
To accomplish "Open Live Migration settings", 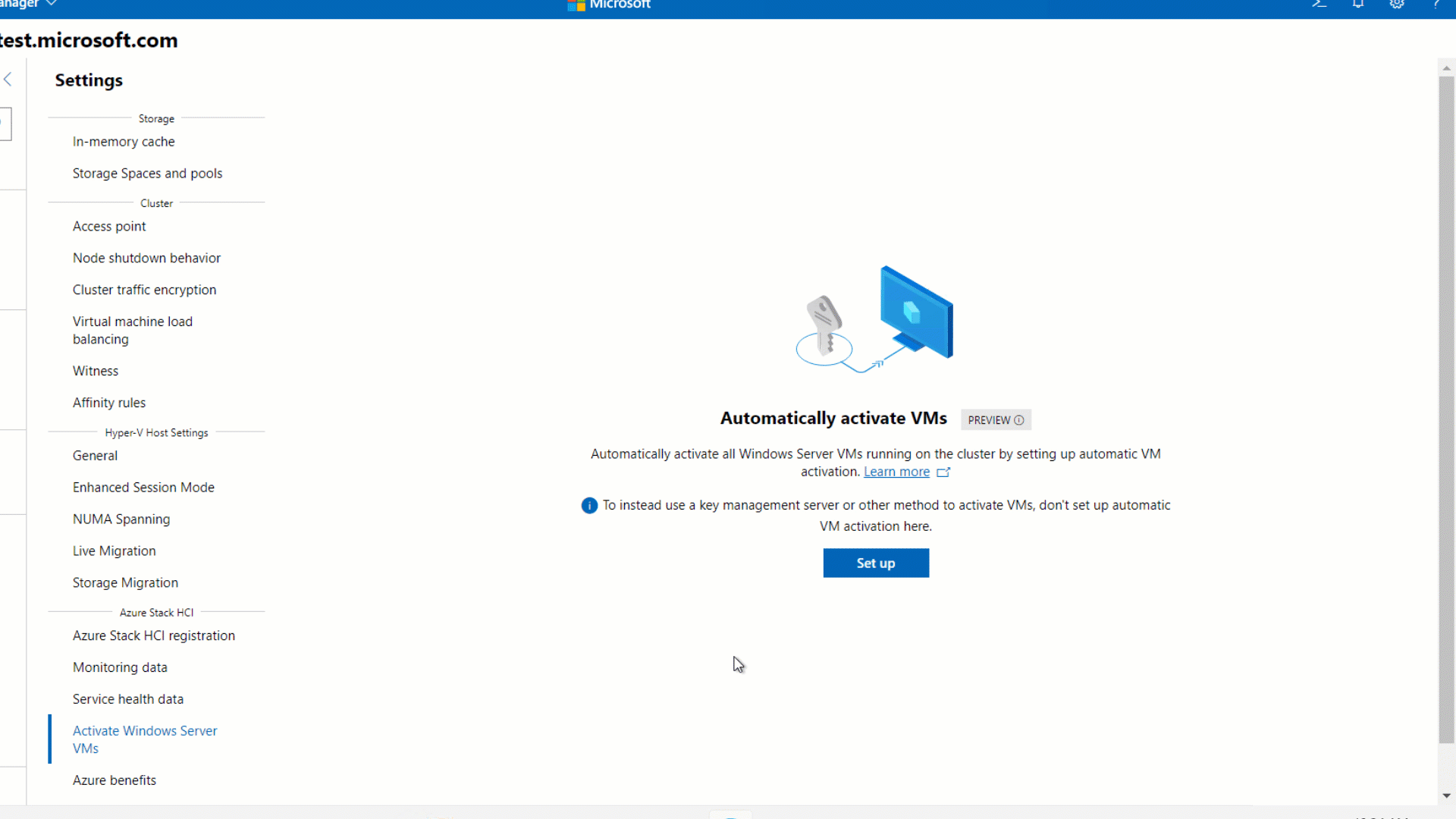I will point(114,551).
